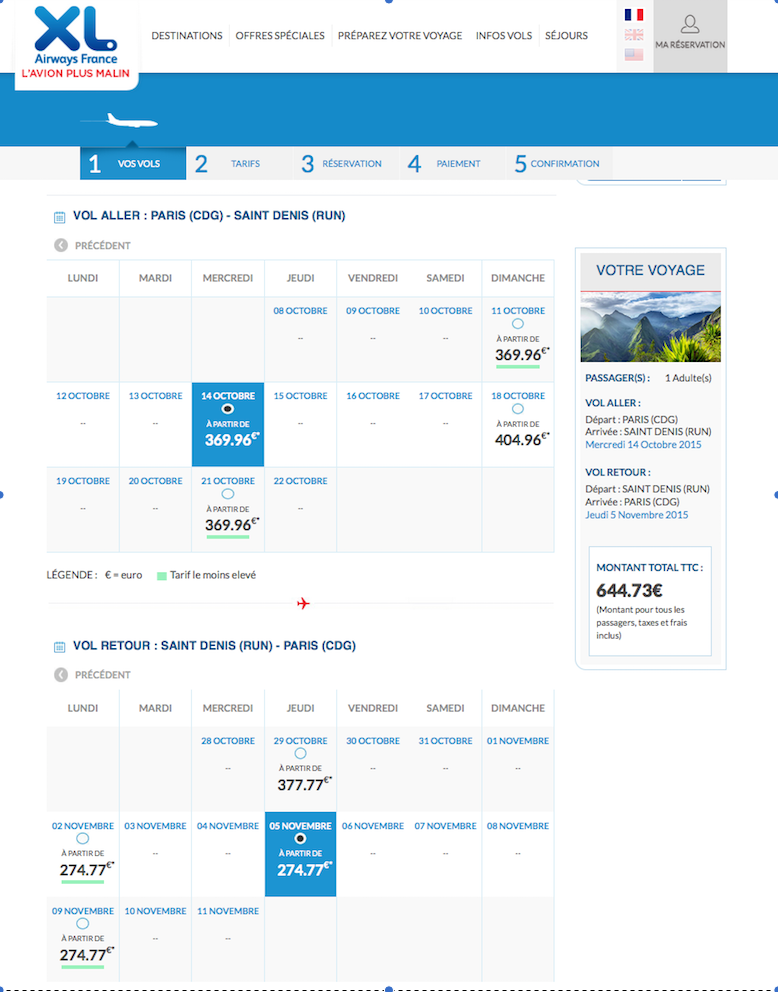The height and width of the screenshot is (992, 778).
Task: Select the UK flag language icon
Action: [633, 35]
